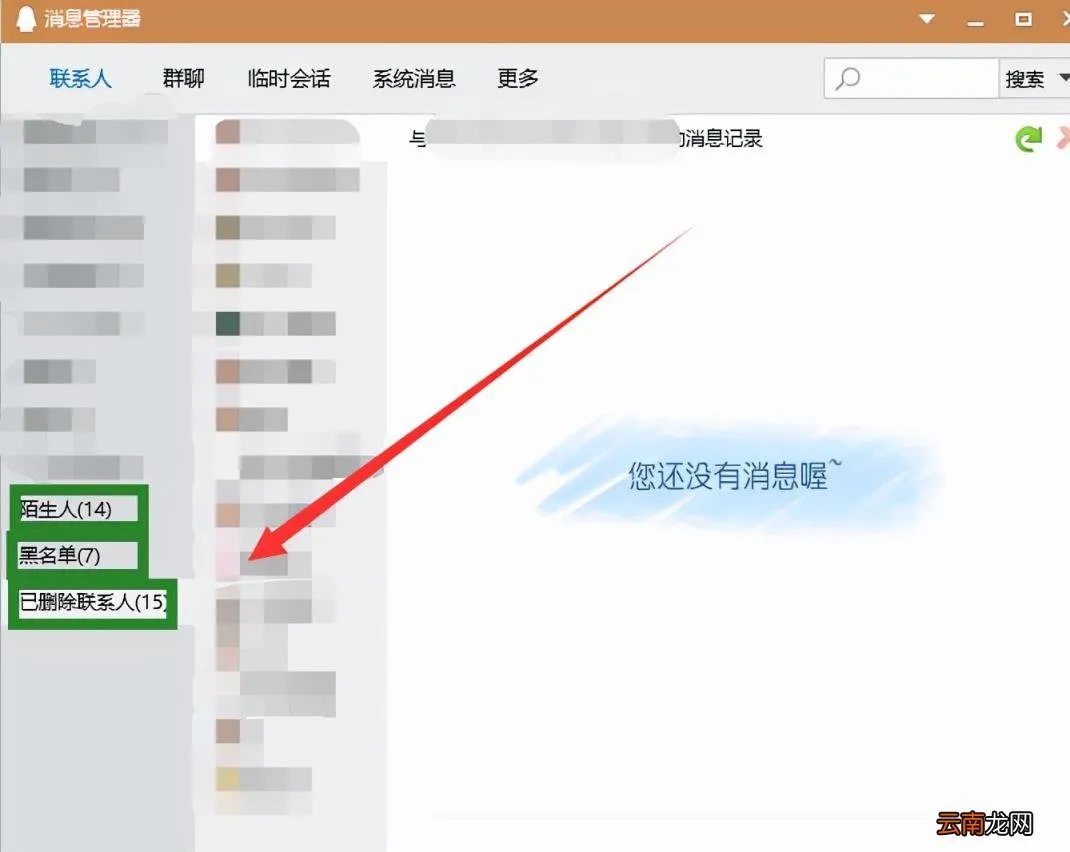The width and height of the screenshot is (1070, 852).
Task: Click the 搜索 button
Action: coord(1025,79)
